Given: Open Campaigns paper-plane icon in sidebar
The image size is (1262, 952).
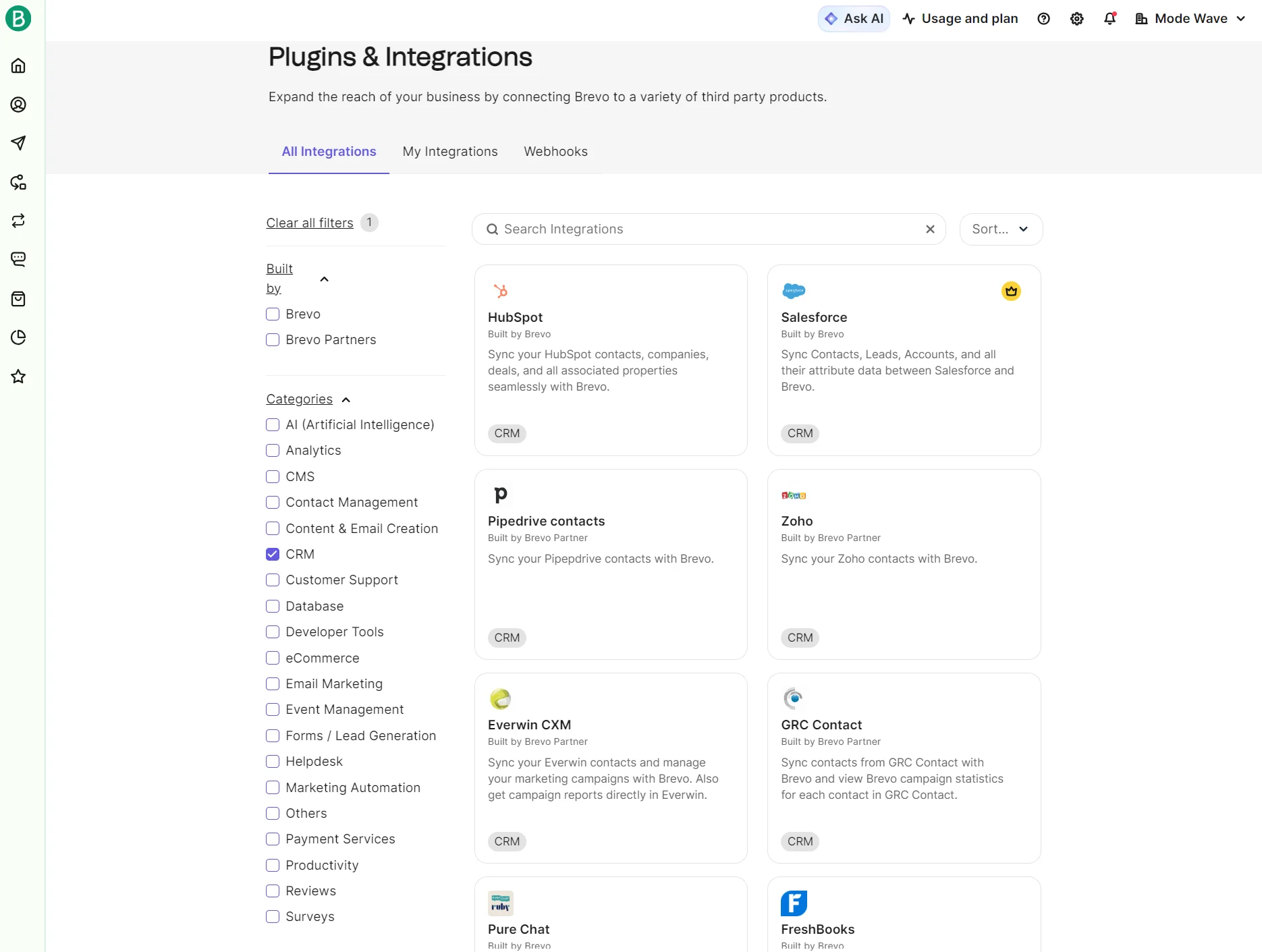Looking at the screenshot, I should tap(18, 143).
